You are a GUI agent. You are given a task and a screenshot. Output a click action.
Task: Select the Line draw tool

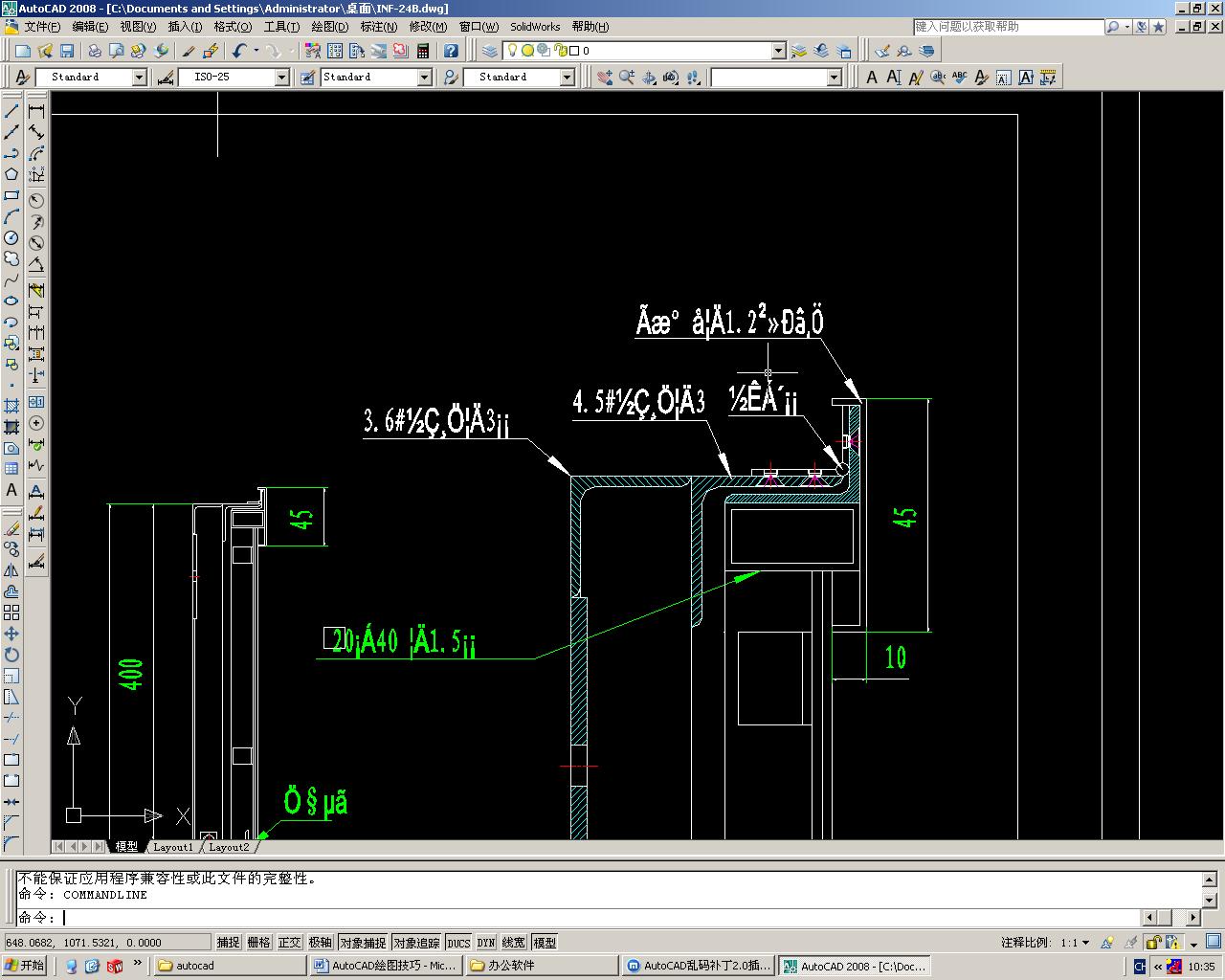[11, 111]
